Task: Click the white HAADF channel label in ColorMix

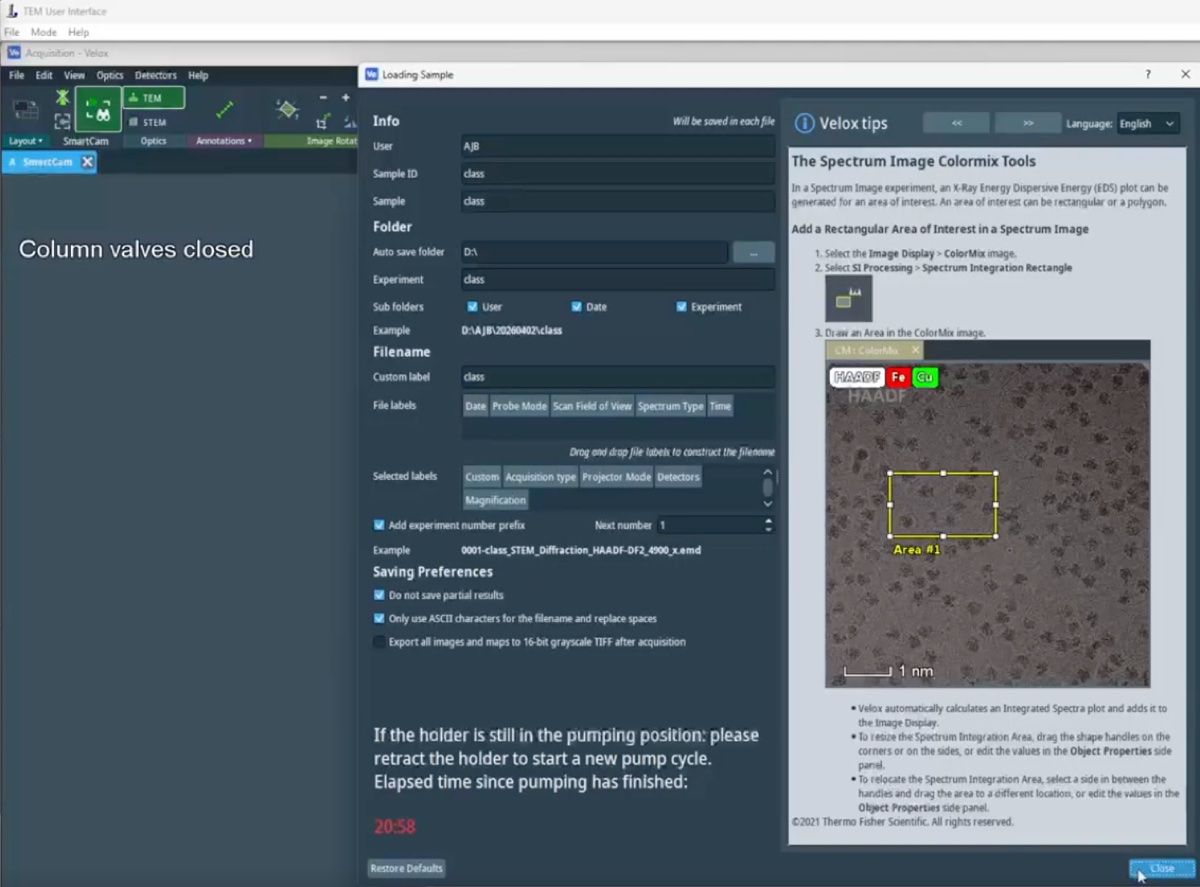Action: coord(857,377)
